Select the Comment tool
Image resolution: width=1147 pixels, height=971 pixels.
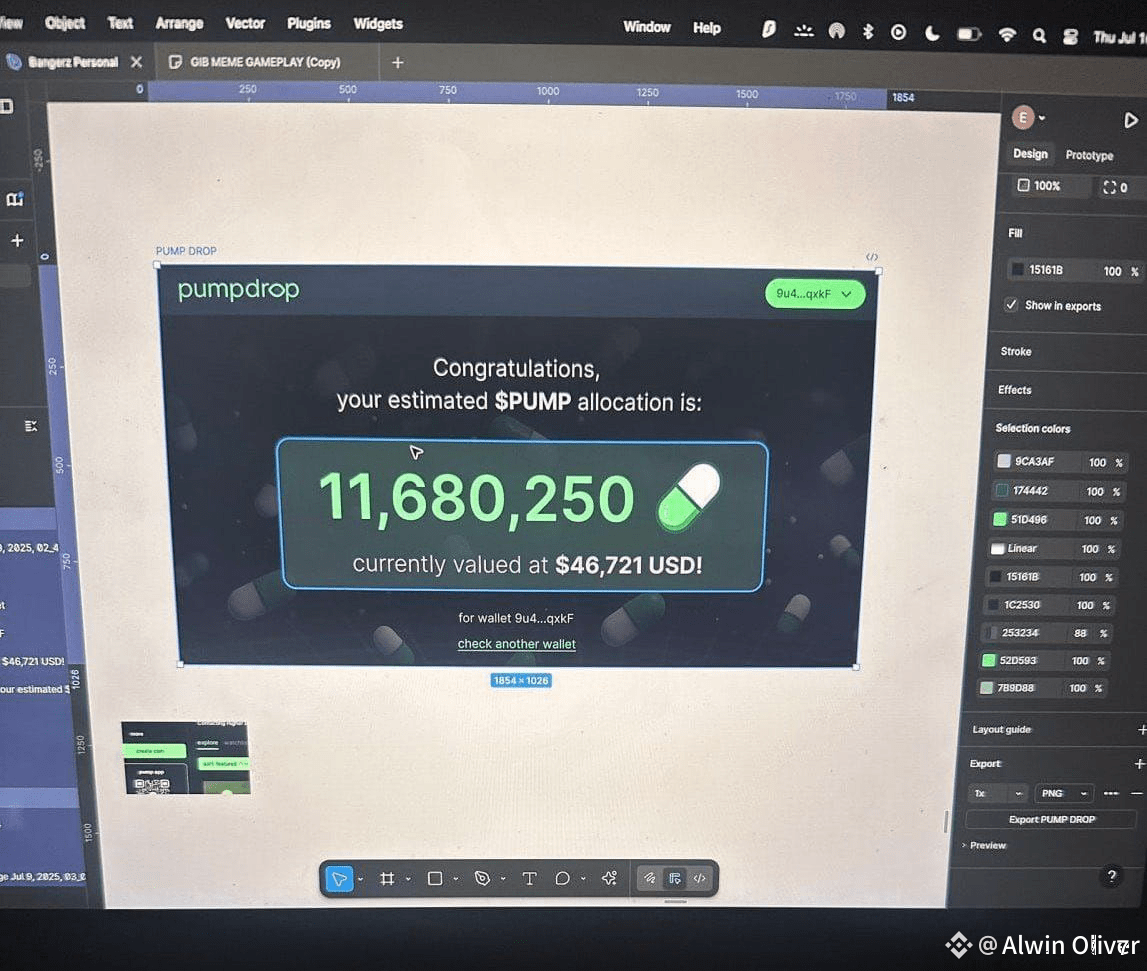562,878
